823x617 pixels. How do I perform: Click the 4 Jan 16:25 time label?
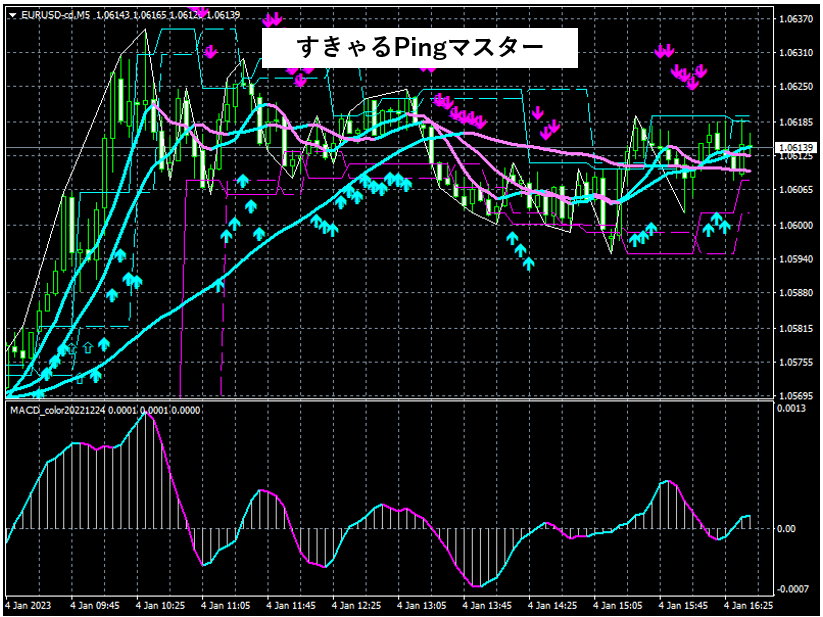[x=749, y=605]
